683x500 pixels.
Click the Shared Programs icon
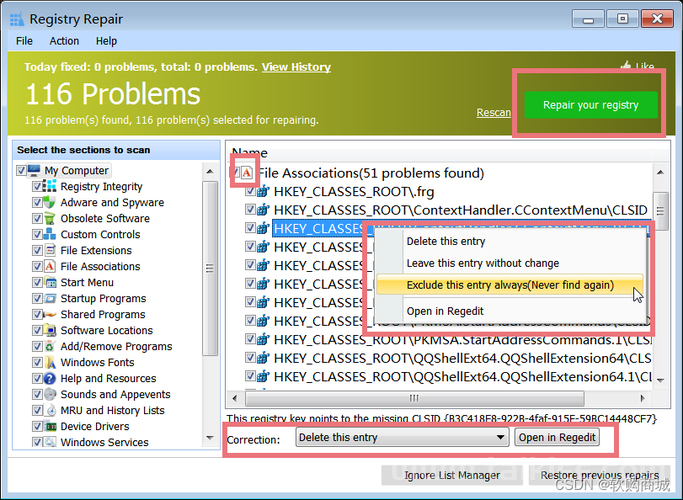click(x=51, y=314)
